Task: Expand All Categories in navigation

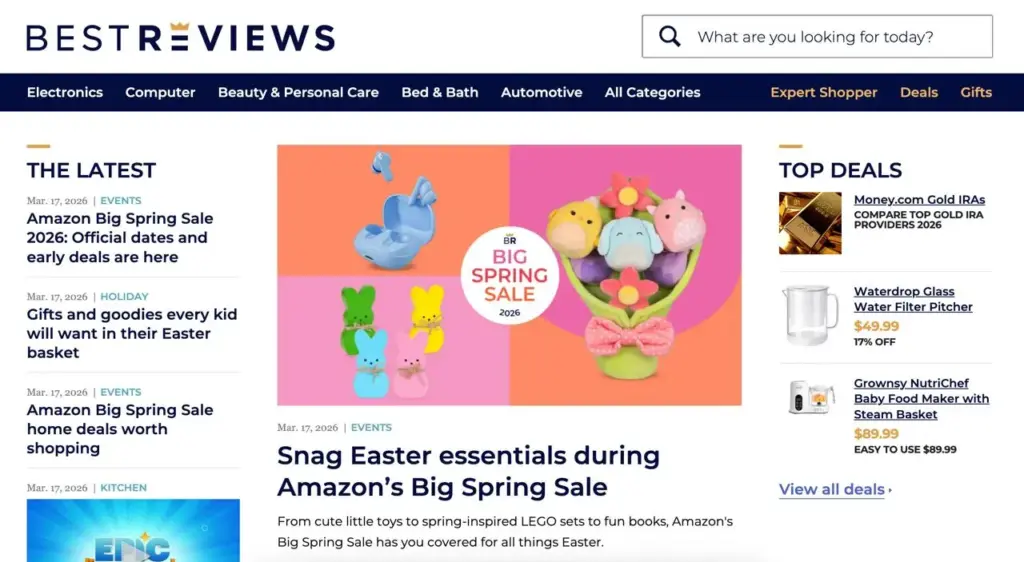Action: 652,92
